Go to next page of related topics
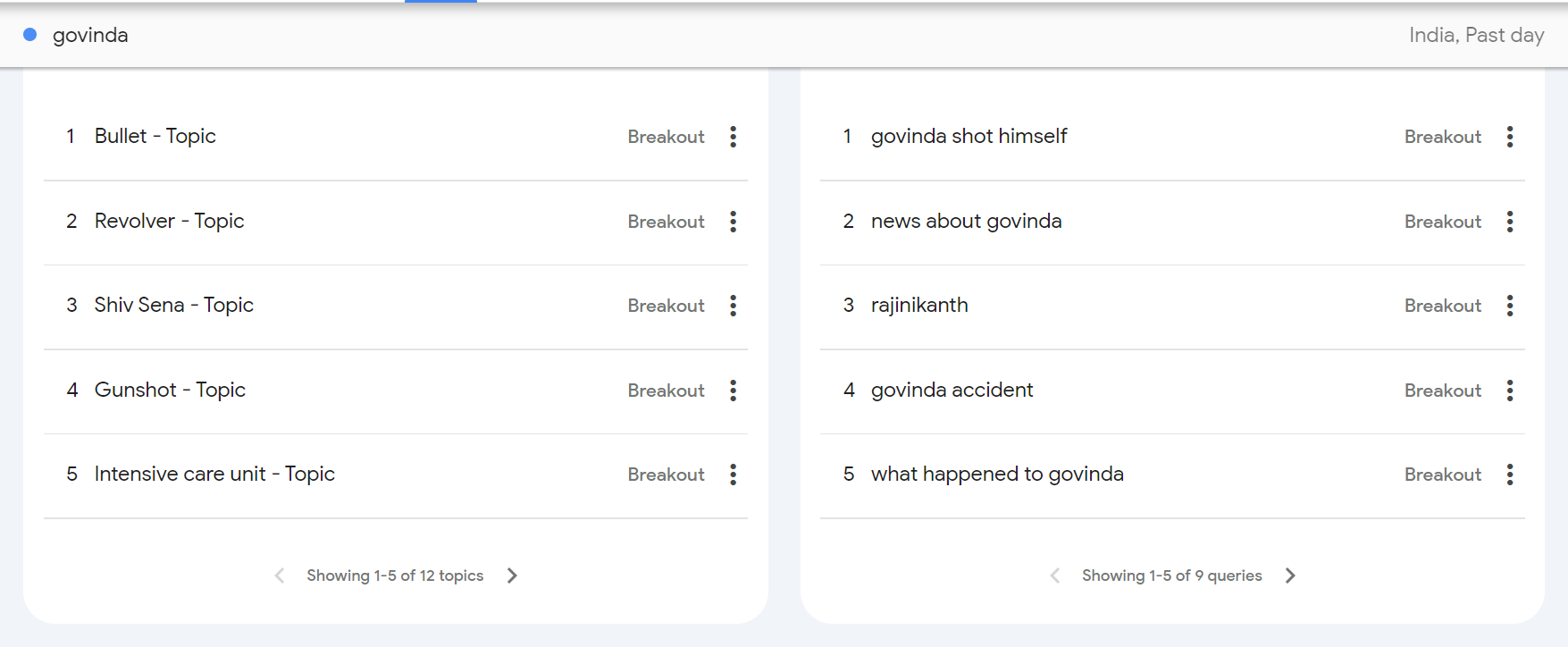 tap(512, 576)
